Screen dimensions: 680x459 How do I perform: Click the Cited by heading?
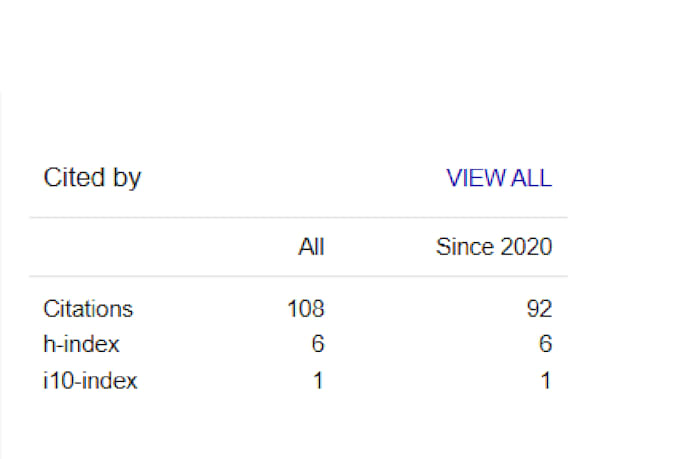[92, 178]
